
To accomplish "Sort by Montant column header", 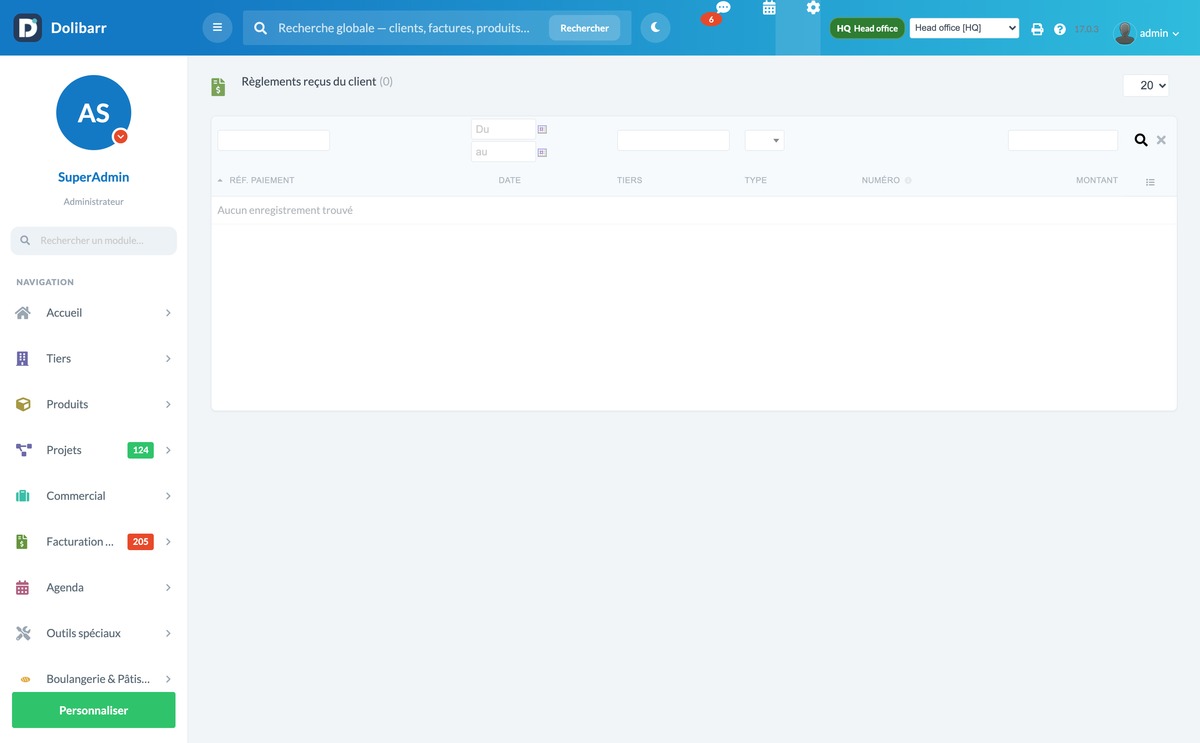I will coord(1097,180).
